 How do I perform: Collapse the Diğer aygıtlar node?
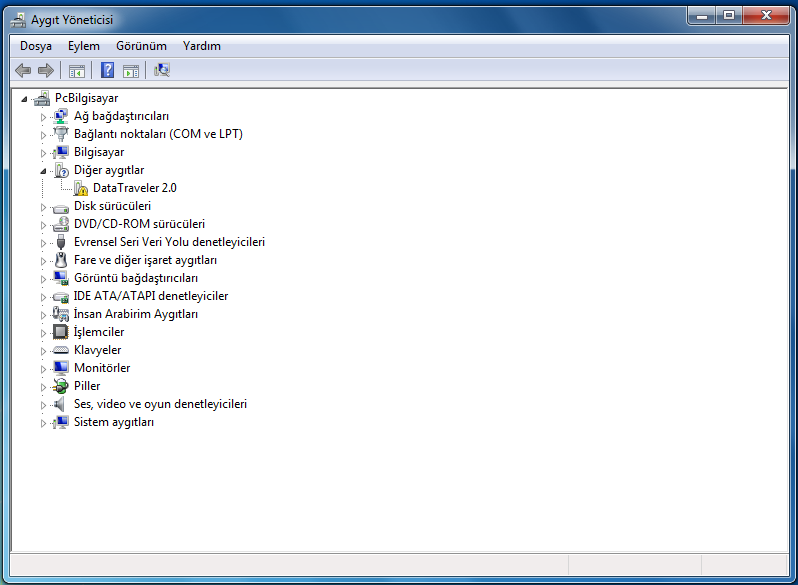[43, 171]
